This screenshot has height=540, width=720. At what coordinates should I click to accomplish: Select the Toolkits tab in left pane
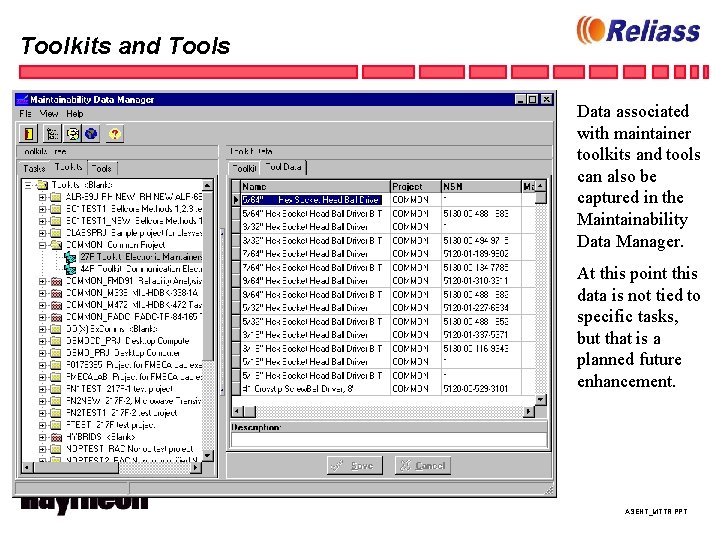coord(68,167)
